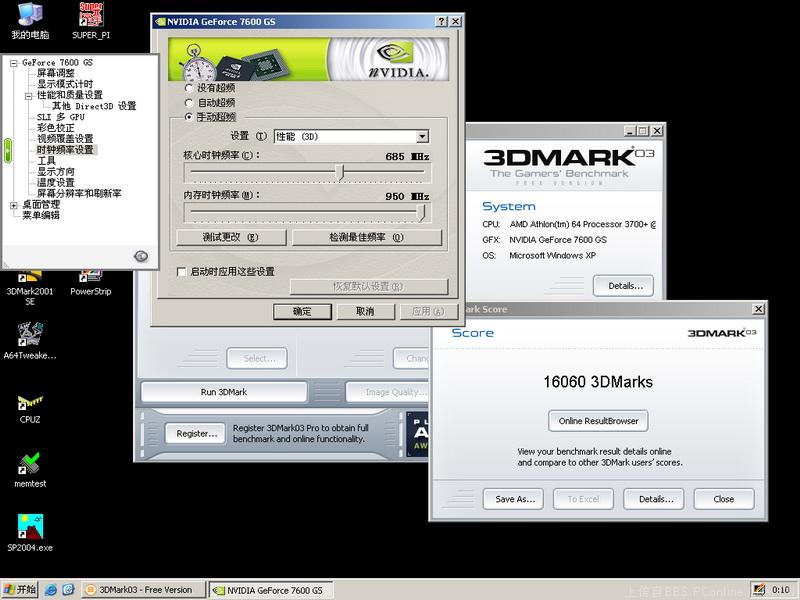
Task: Maximize the 3DMark03 main window
Action: 643,131
